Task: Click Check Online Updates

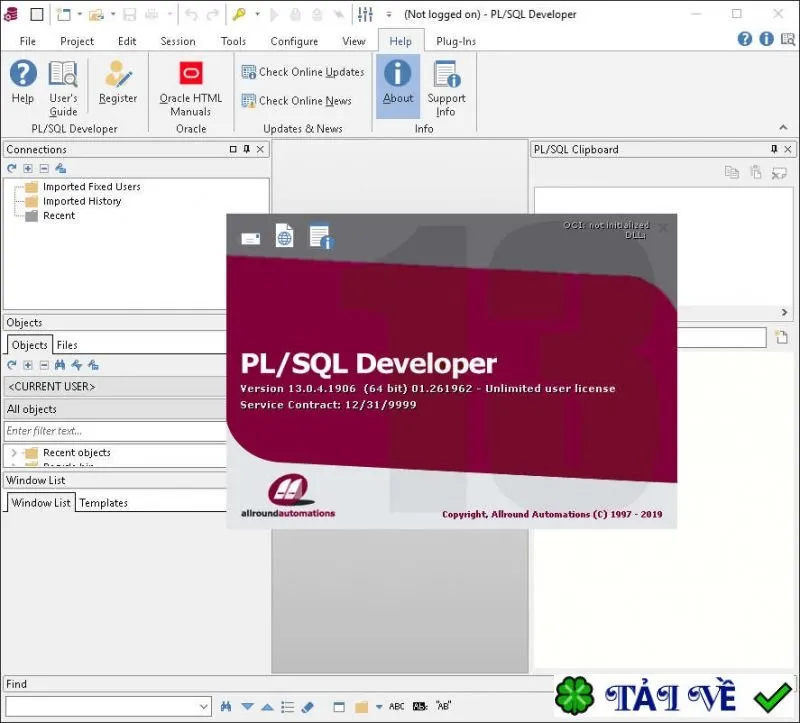Action: tap(303, 72)
